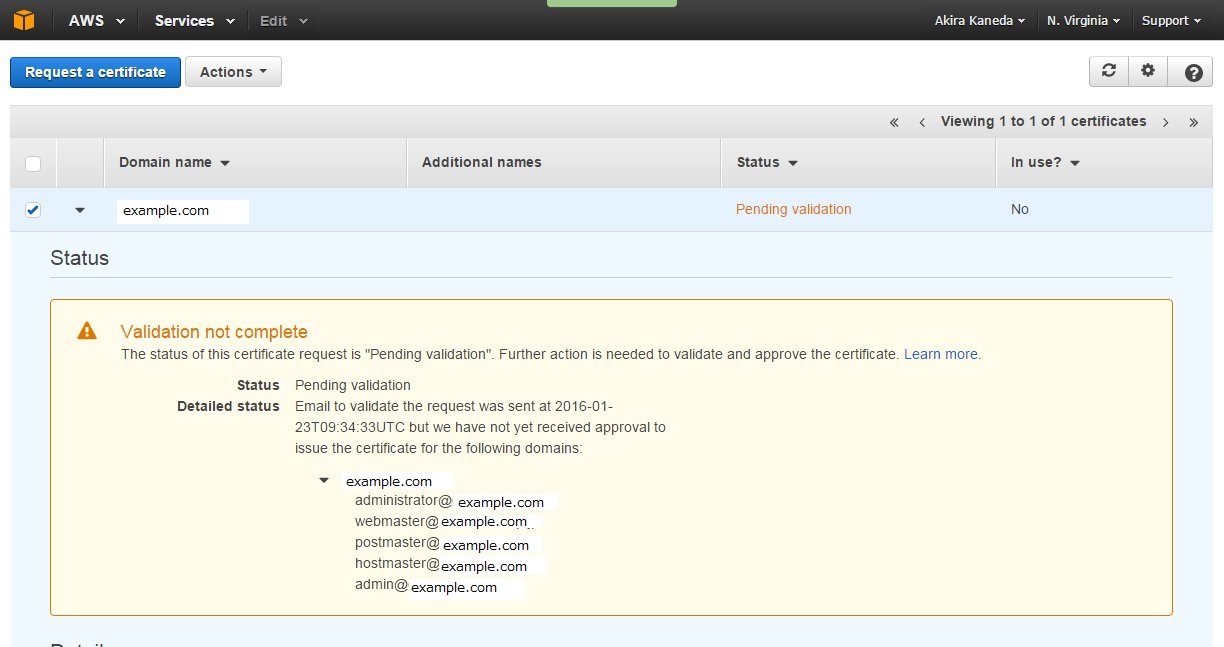Click the AWS orange cube logo
Viewport: 1224px width, 647px height.
(23, 20)
